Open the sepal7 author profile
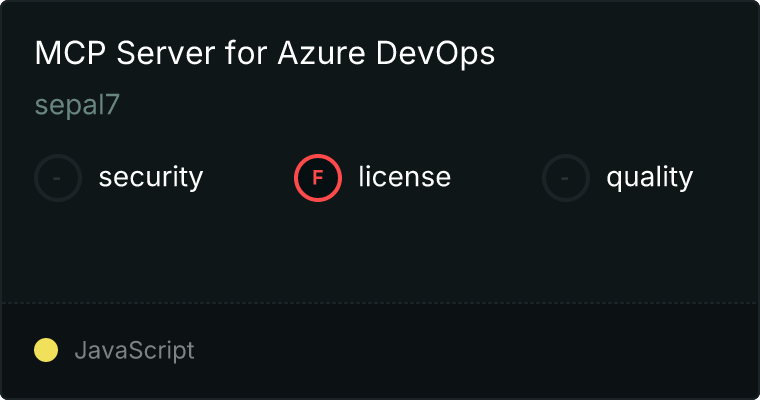Viewport: 760px width, 400px height. point(77,106)
